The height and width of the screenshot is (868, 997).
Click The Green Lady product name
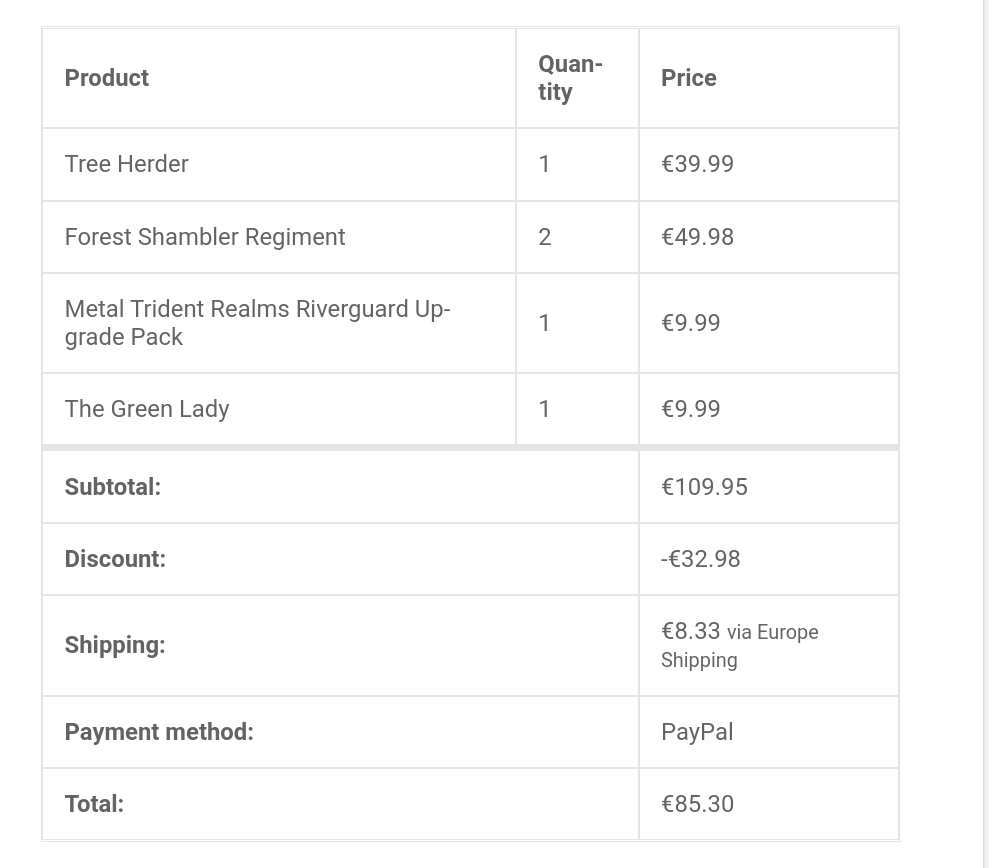147,409
